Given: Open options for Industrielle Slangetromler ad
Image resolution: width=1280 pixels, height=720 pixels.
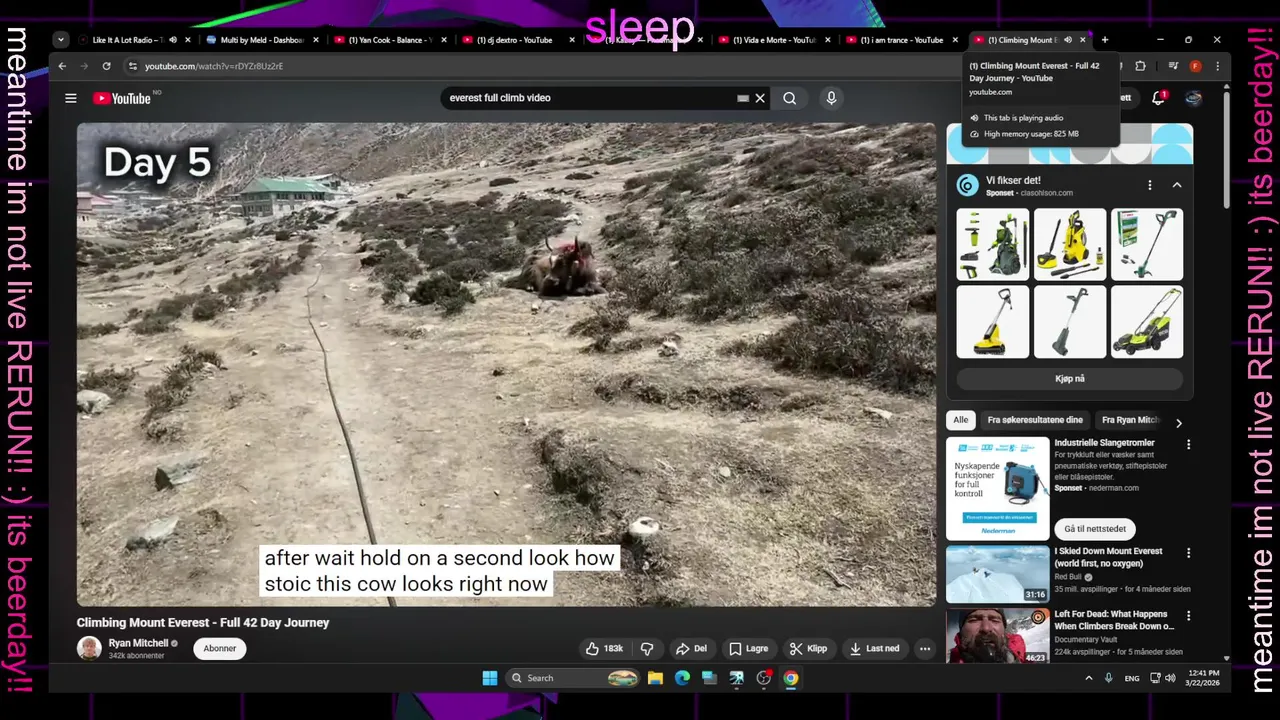Looking at the screenshot, I should (1188, 444).
